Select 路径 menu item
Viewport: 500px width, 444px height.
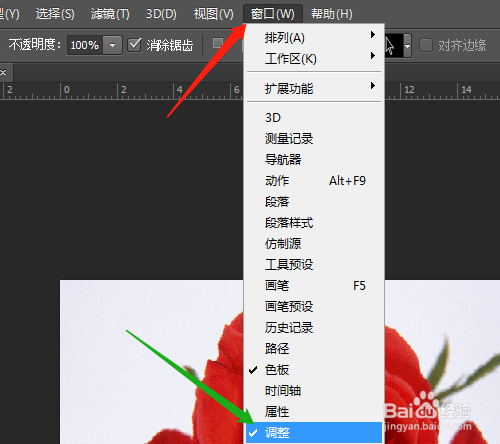(x=314, y=349)
